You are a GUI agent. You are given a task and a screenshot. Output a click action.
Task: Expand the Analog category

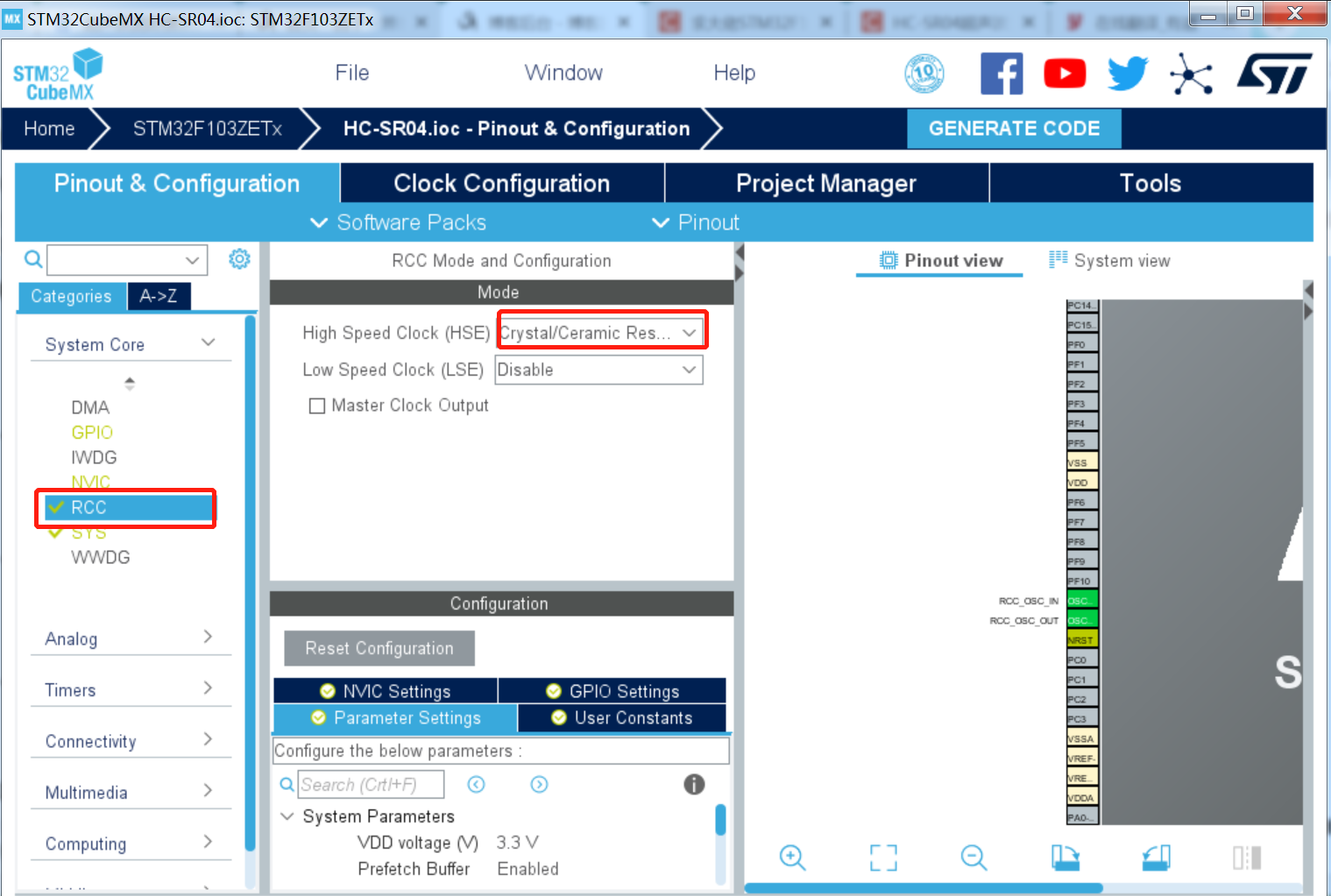click(208, 637)
